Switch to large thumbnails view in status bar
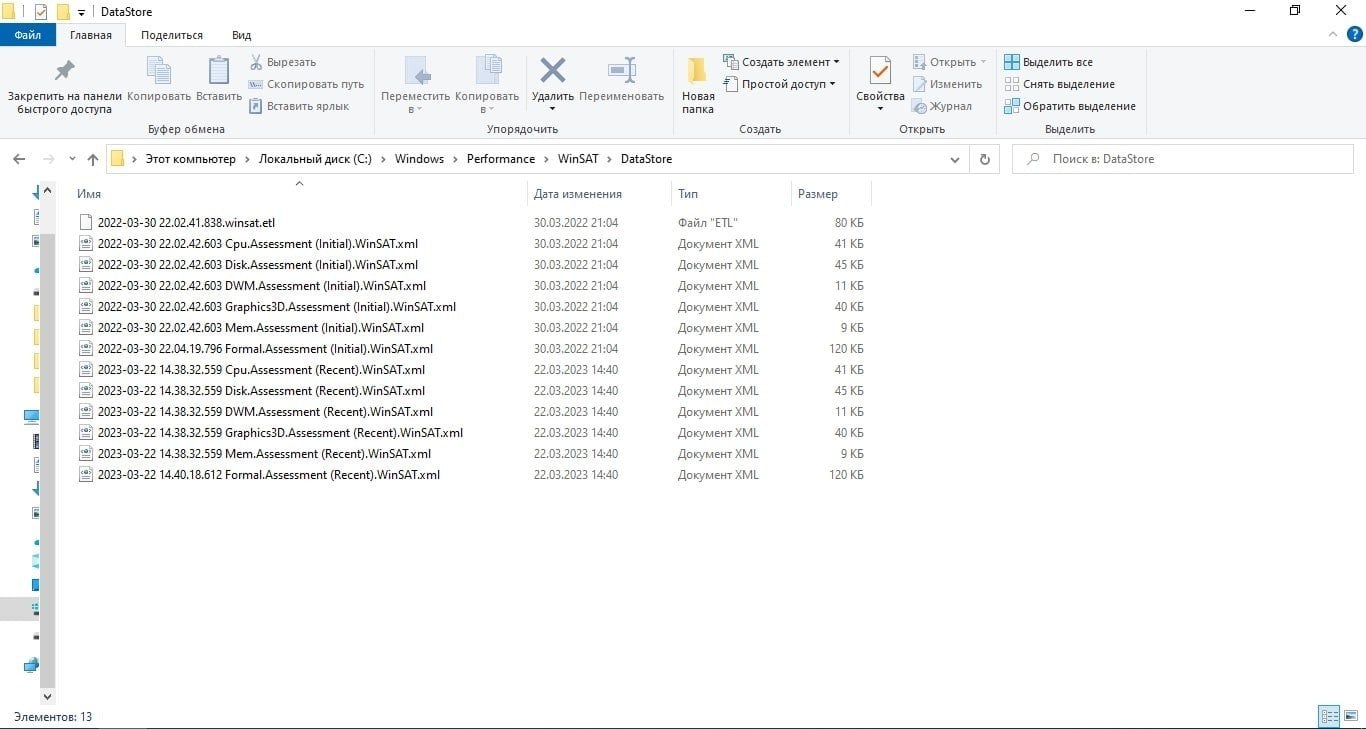1366x729 pixels. [x=1349, y=716]
